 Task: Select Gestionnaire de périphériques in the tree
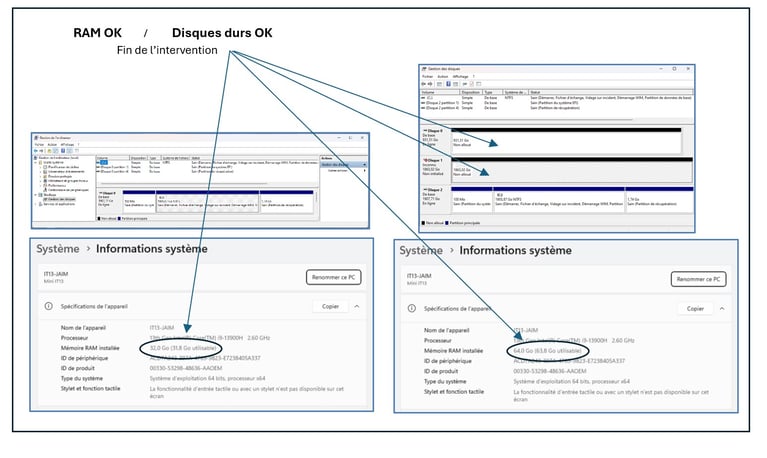pos(68,190)
